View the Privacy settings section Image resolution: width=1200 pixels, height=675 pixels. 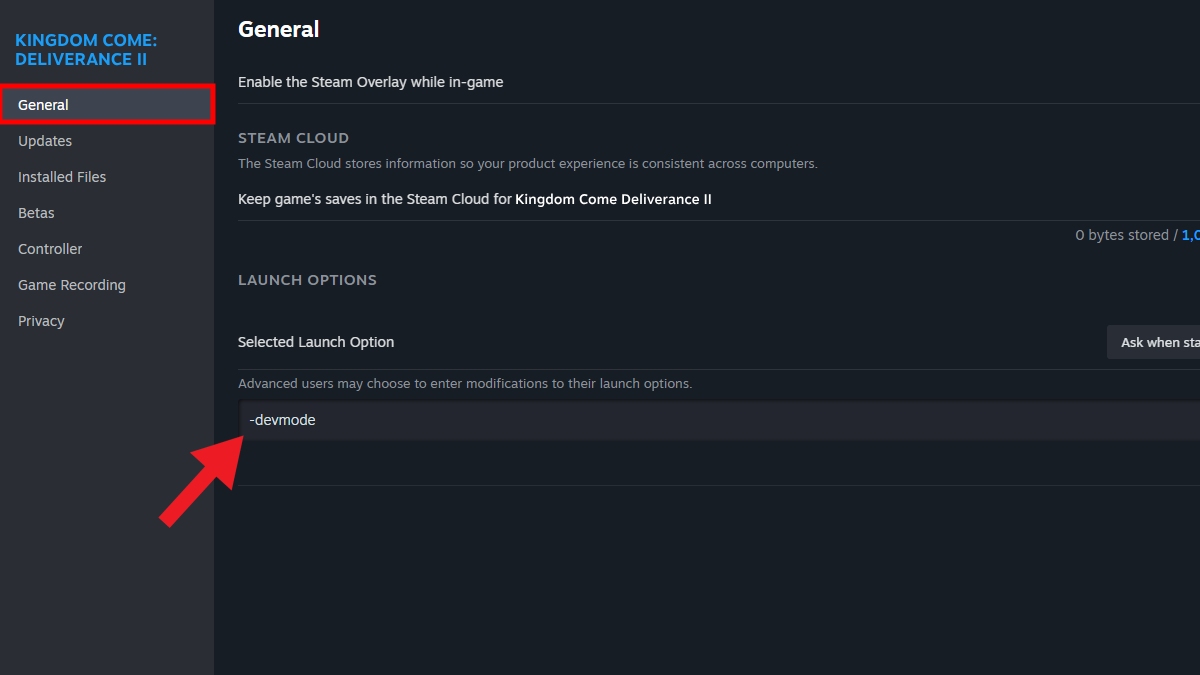click(40, 320)
